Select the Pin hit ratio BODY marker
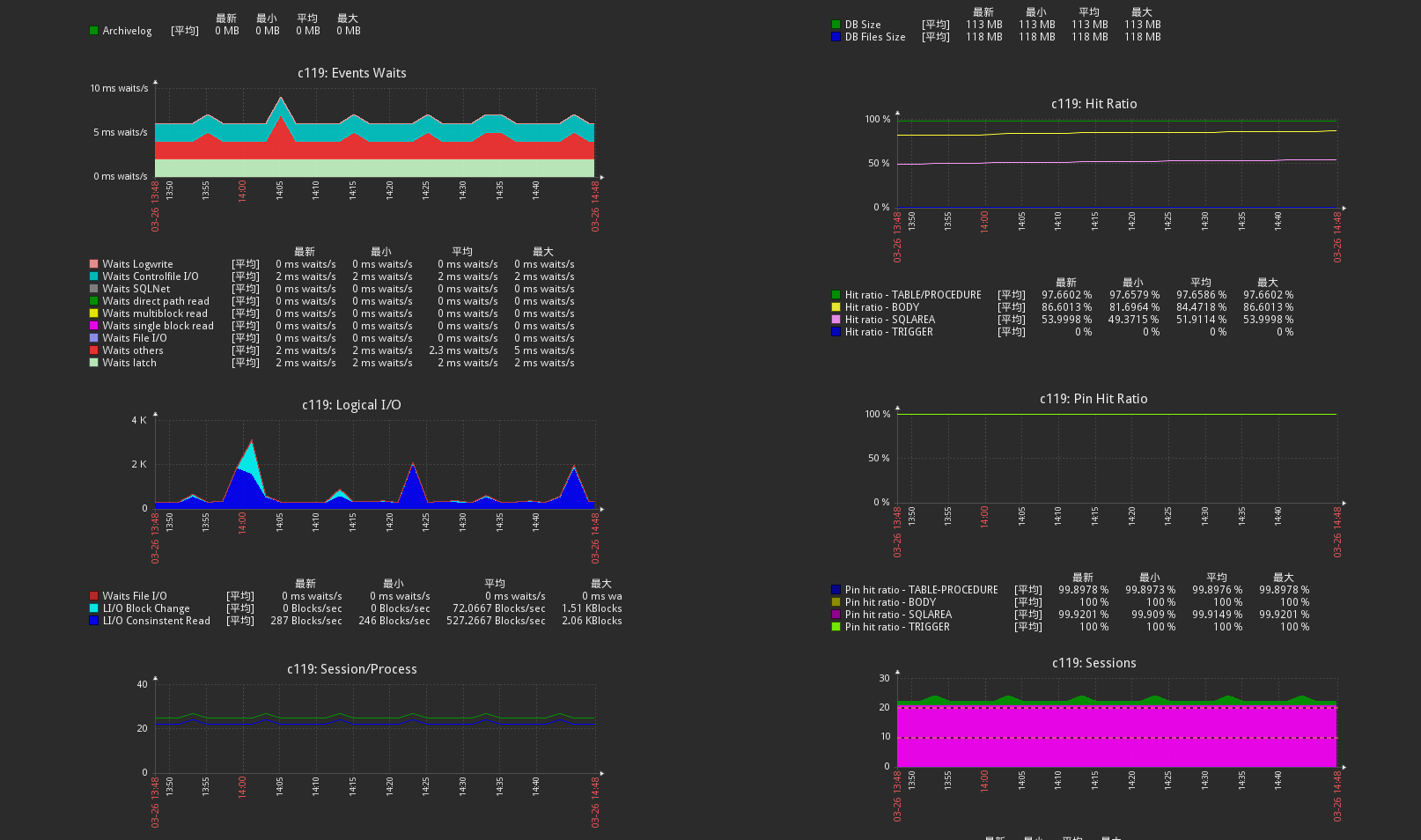 click(835, 601)
